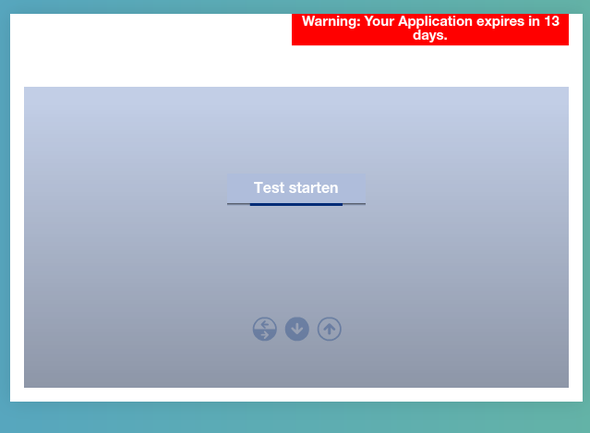Activate the Test starten label
The width and height of the screenshot is (590, 433).
[x=296, y=188]
